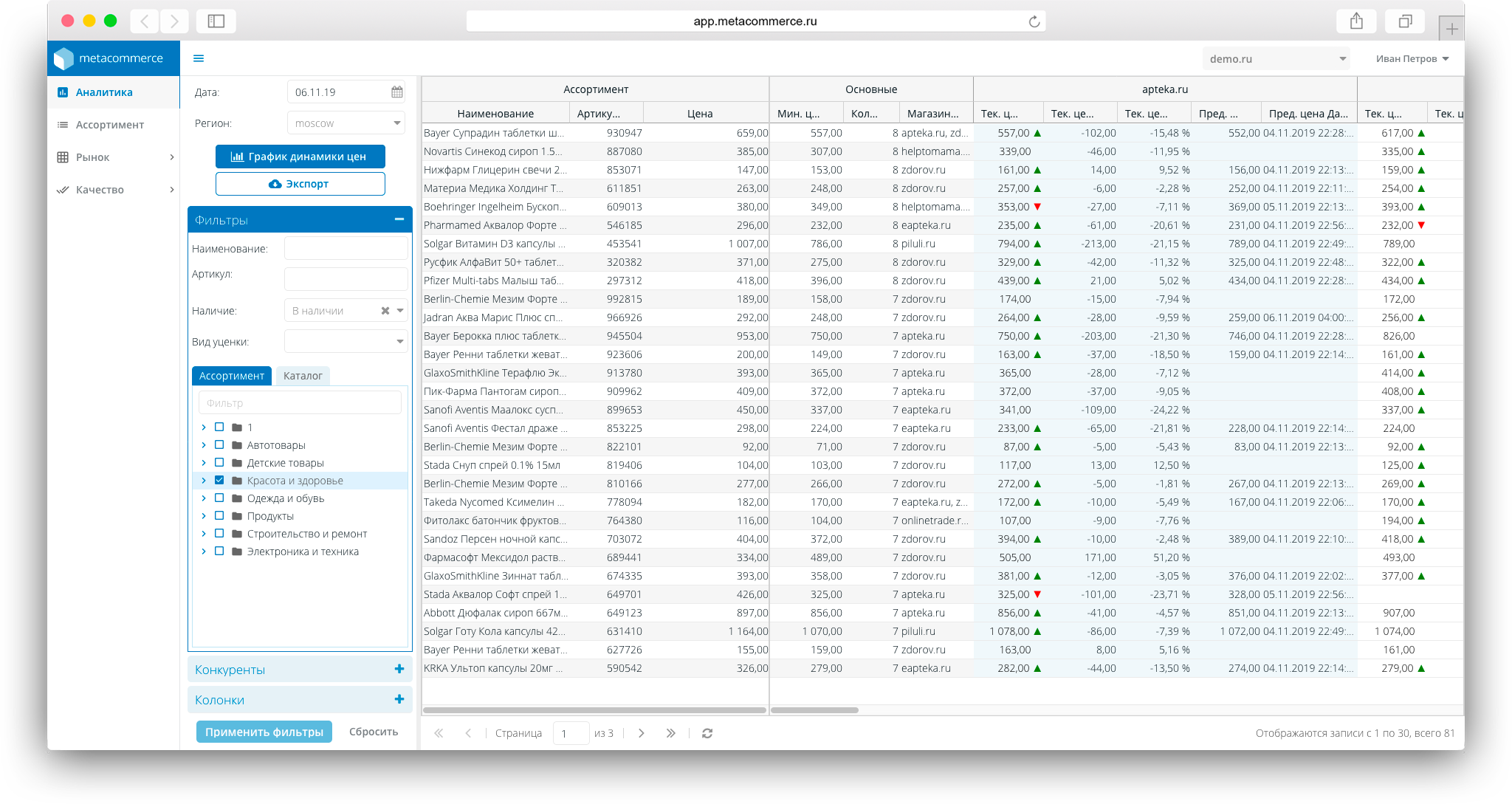Viewport: 1512px width, 804px height.
Task: Sort by the Наименование column header
Action: [x=495, y=114]
